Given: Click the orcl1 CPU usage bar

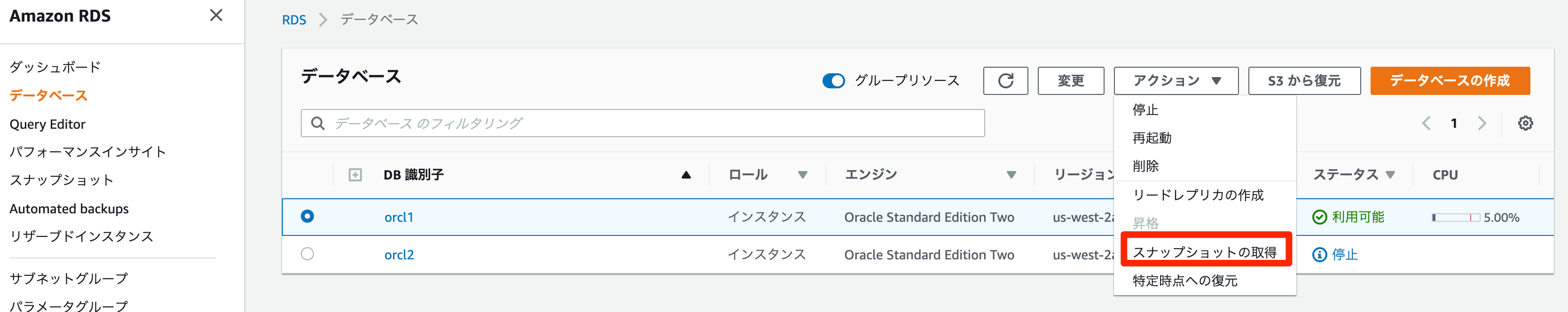Looking at the screenshot, I should (x=1455, y=218).
